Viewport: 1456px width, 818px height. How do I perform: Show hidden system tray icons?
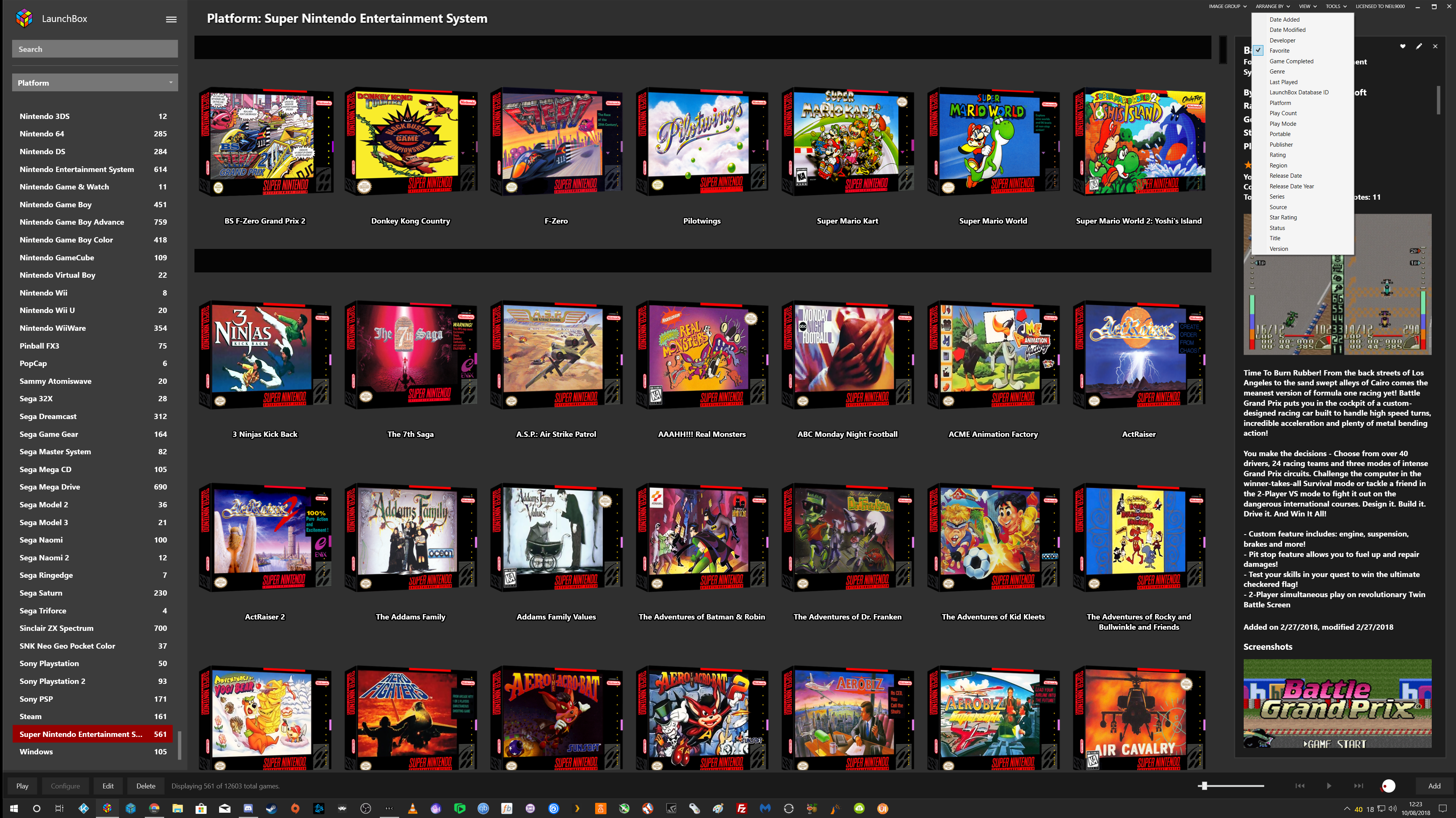(1347, 809)
